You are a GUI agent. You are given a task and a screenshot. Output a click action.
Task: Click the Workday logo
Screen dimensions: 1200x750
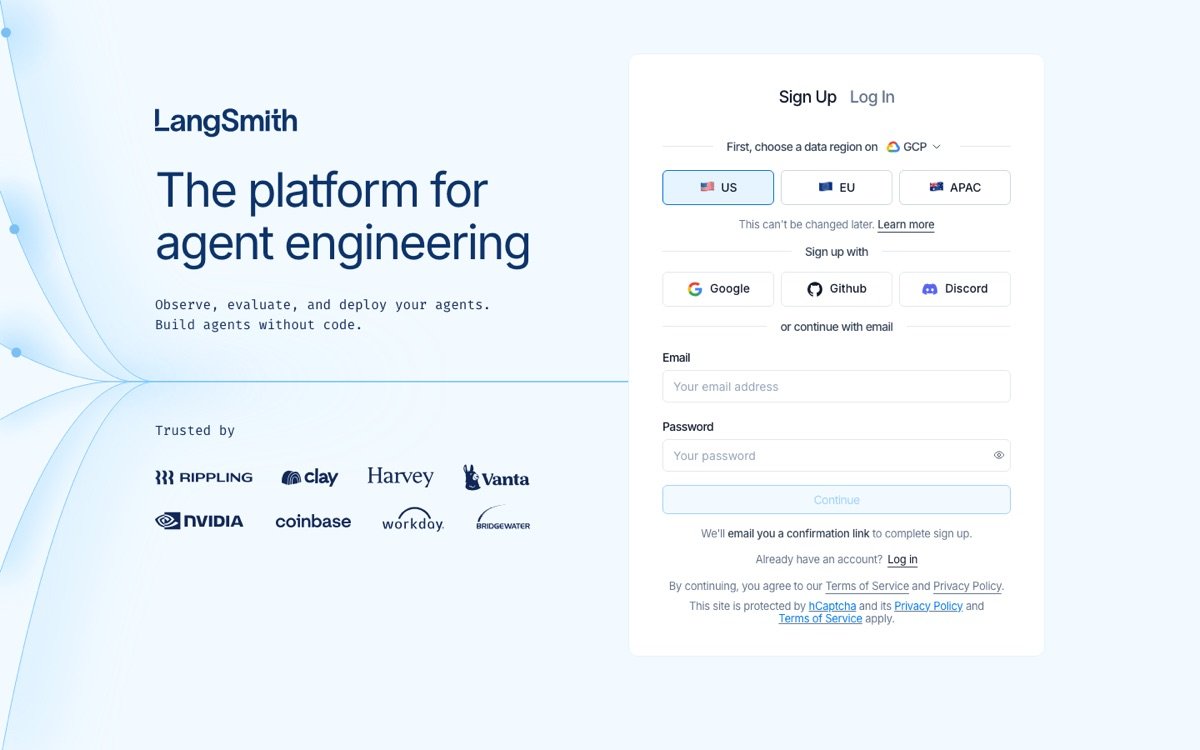[x=413, y=520]
